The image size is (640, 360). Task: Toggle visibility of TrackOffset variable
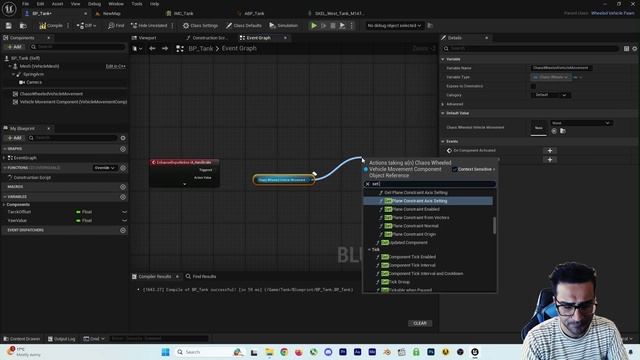tap(124, 212)
